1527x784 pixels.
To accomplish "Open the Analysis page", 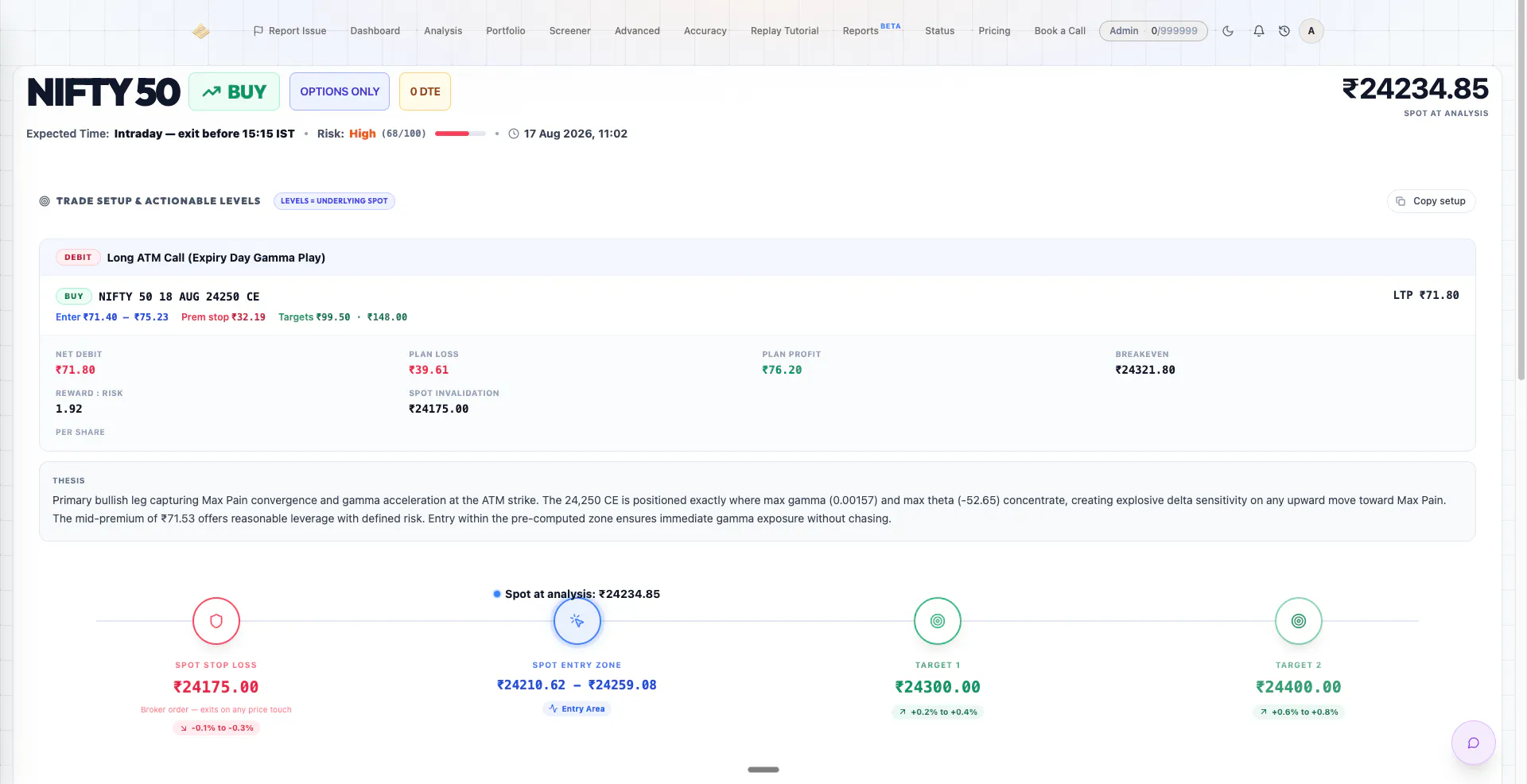I will point(443,31).
